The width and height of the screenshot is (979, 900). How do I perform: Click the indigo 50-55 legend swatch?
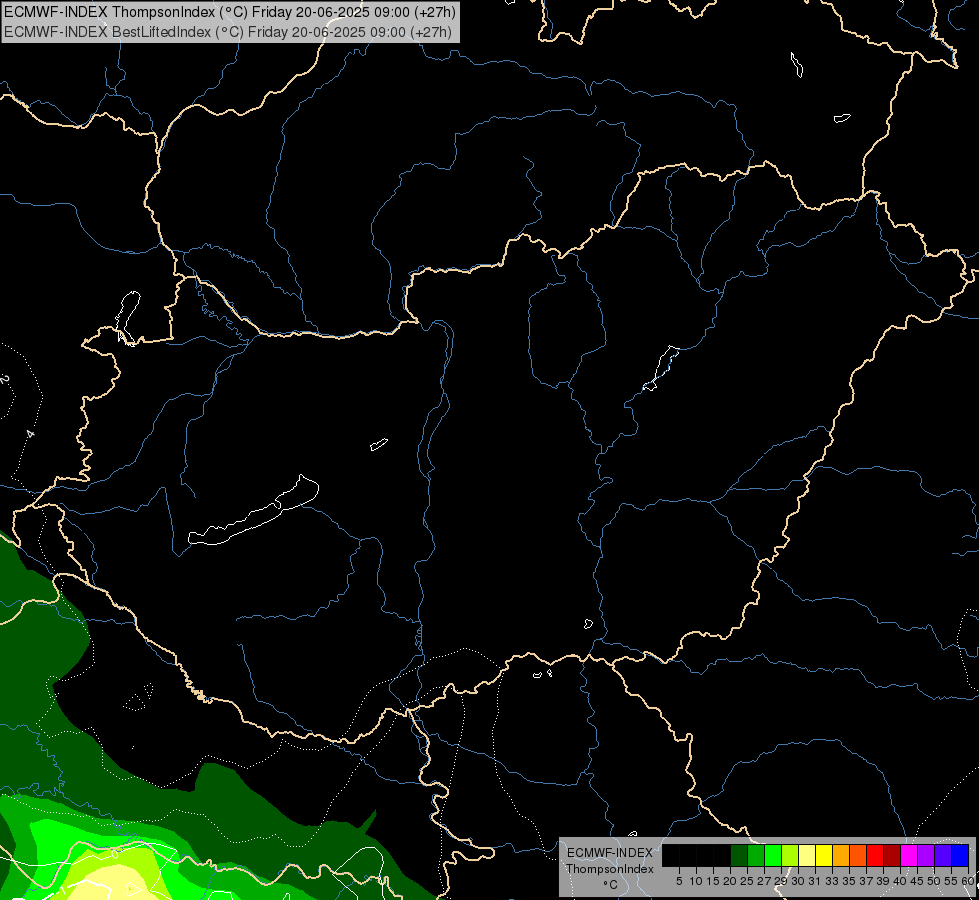(x=943, y=856)
